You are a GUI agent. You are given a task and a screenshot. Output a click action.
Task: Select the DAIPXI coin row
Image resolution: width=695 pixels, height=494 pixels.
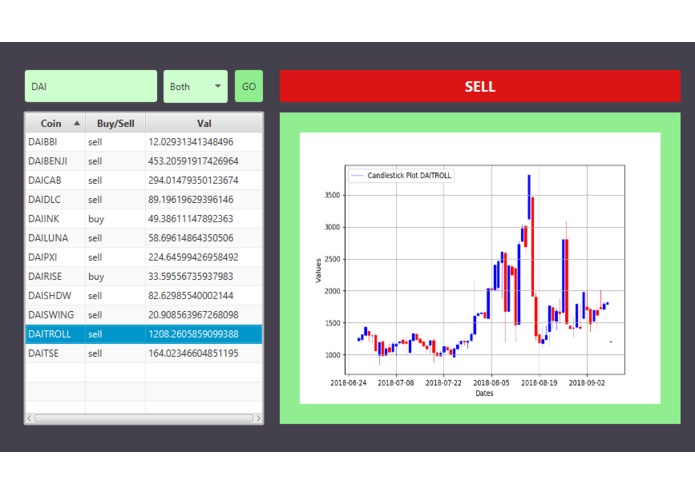tap(144, 257)
